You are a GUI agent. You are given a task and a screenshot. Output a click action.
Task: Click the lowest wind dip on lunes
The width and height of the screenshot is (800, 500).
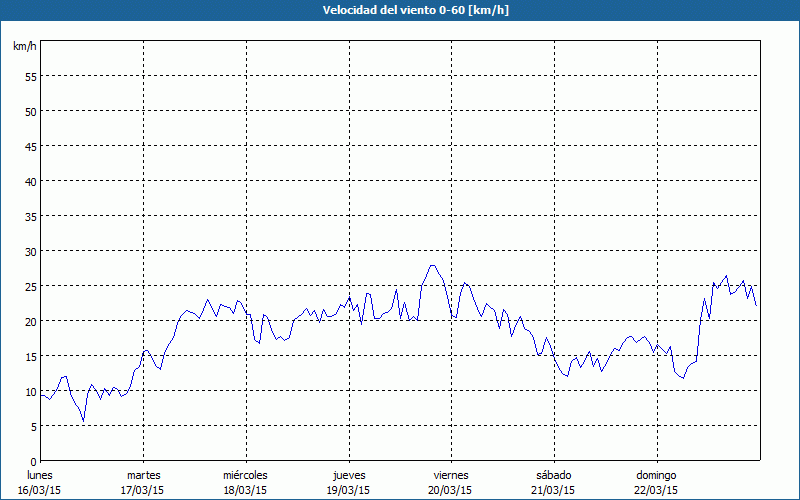[84, 420]
